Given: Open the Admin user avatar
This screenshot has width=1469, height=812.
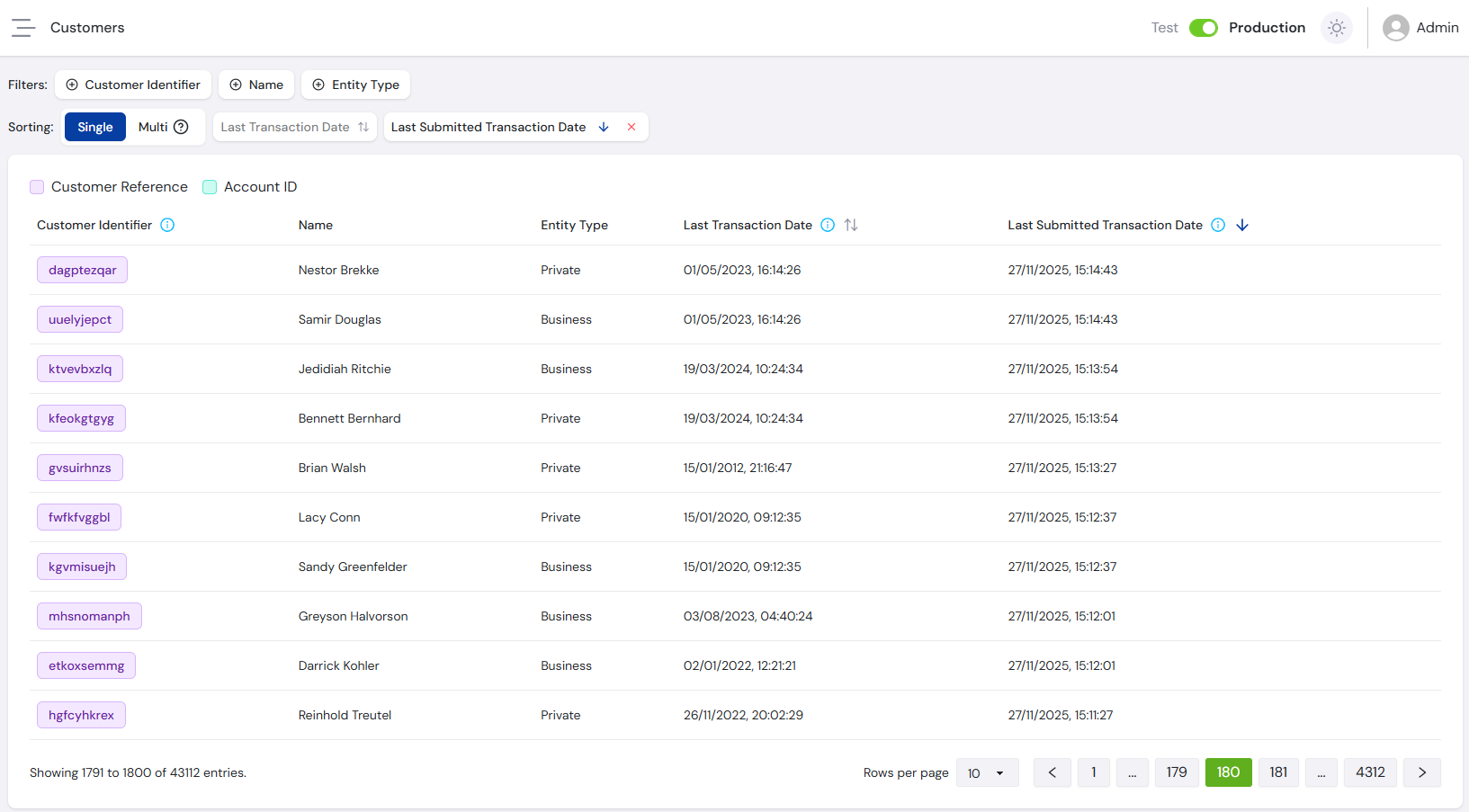Looking at the screenshot, I should coord(1395,28).
